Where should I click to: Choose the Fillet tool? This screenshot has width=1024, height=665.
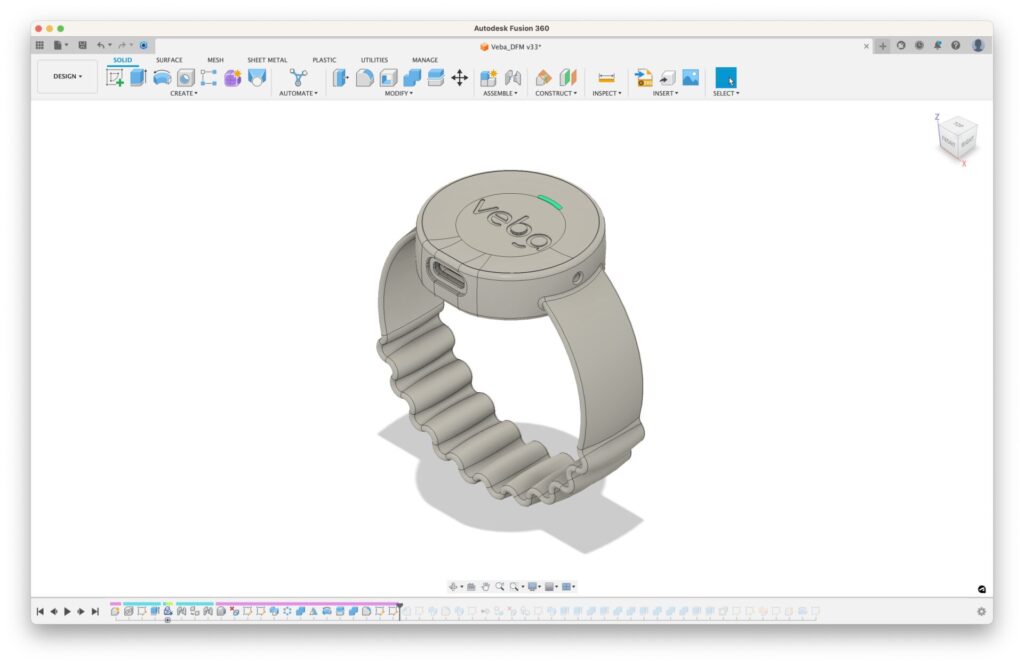tap(364, 78)
